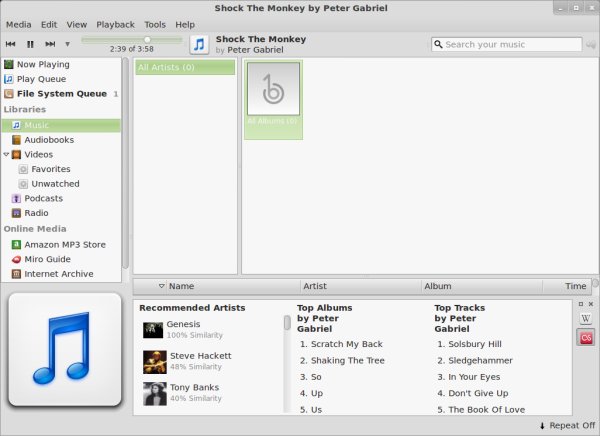Viewport: 600px width, 436px height.
Task: Open the Play Queue source
Action: (61, 79)
